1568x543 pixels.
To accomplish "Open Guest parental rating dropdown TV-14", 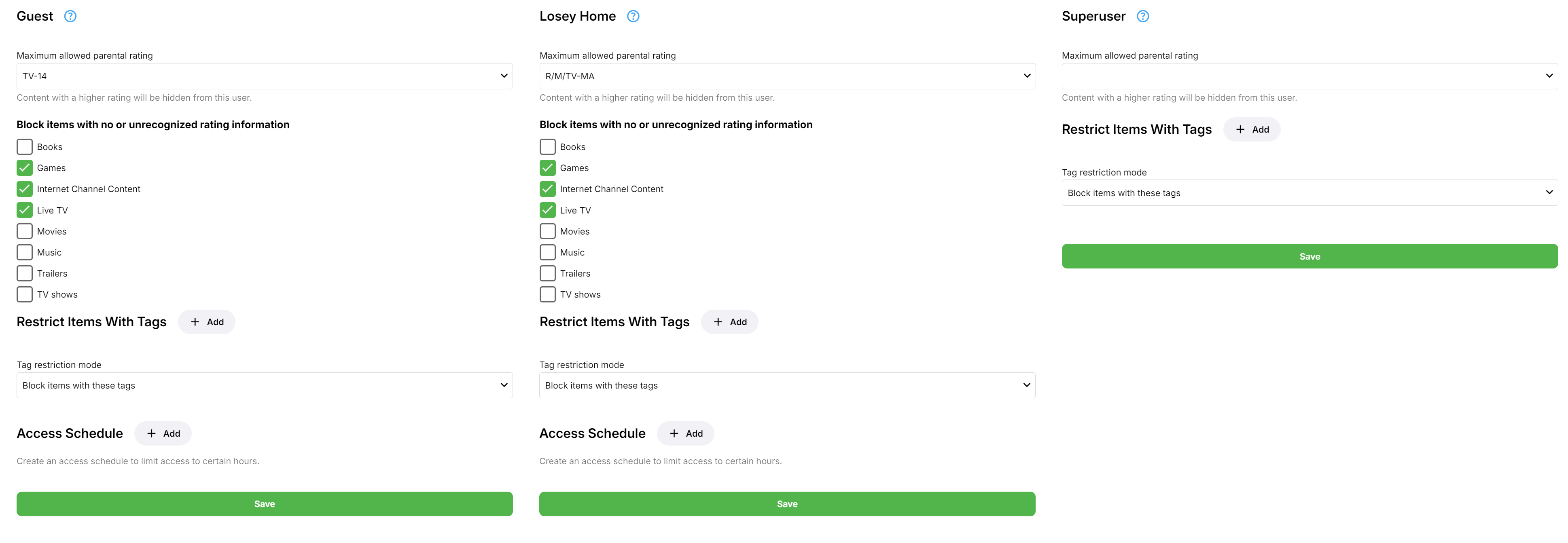I will tap(264, 76).
